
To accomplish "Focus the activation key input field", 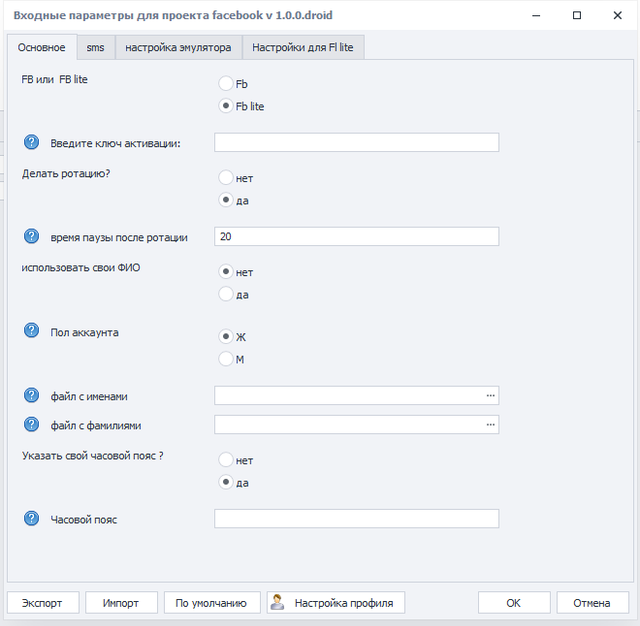I will tap(356, 142).
